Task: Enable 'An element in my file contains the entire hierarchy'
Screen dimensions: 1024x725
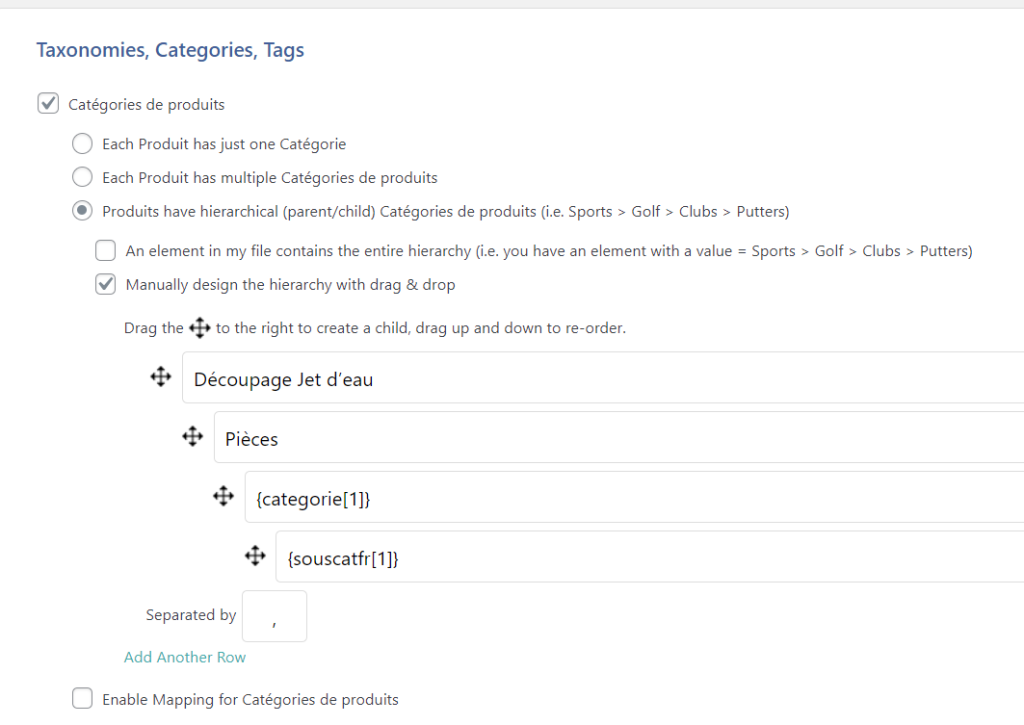Action: point(105,250)
